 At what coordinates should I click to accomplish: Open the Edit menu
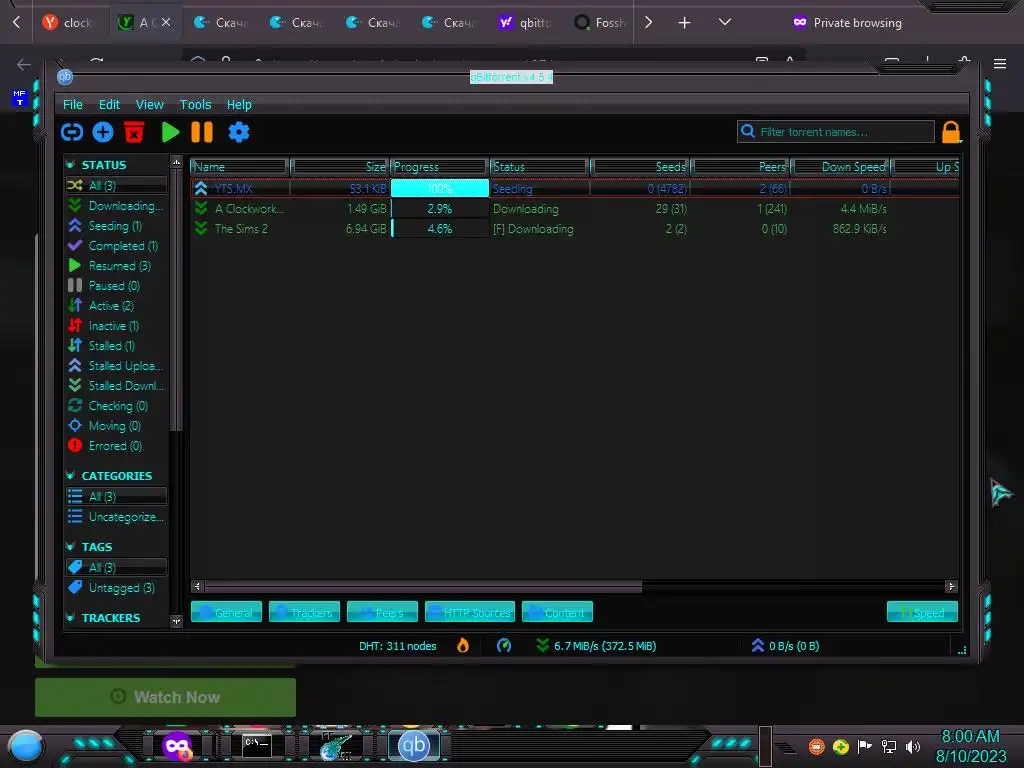109,104
